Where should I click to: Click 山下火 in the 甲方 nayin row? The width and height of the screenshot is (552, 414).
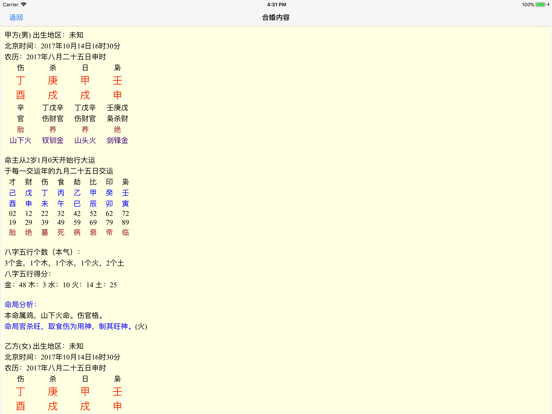point(20,140)
